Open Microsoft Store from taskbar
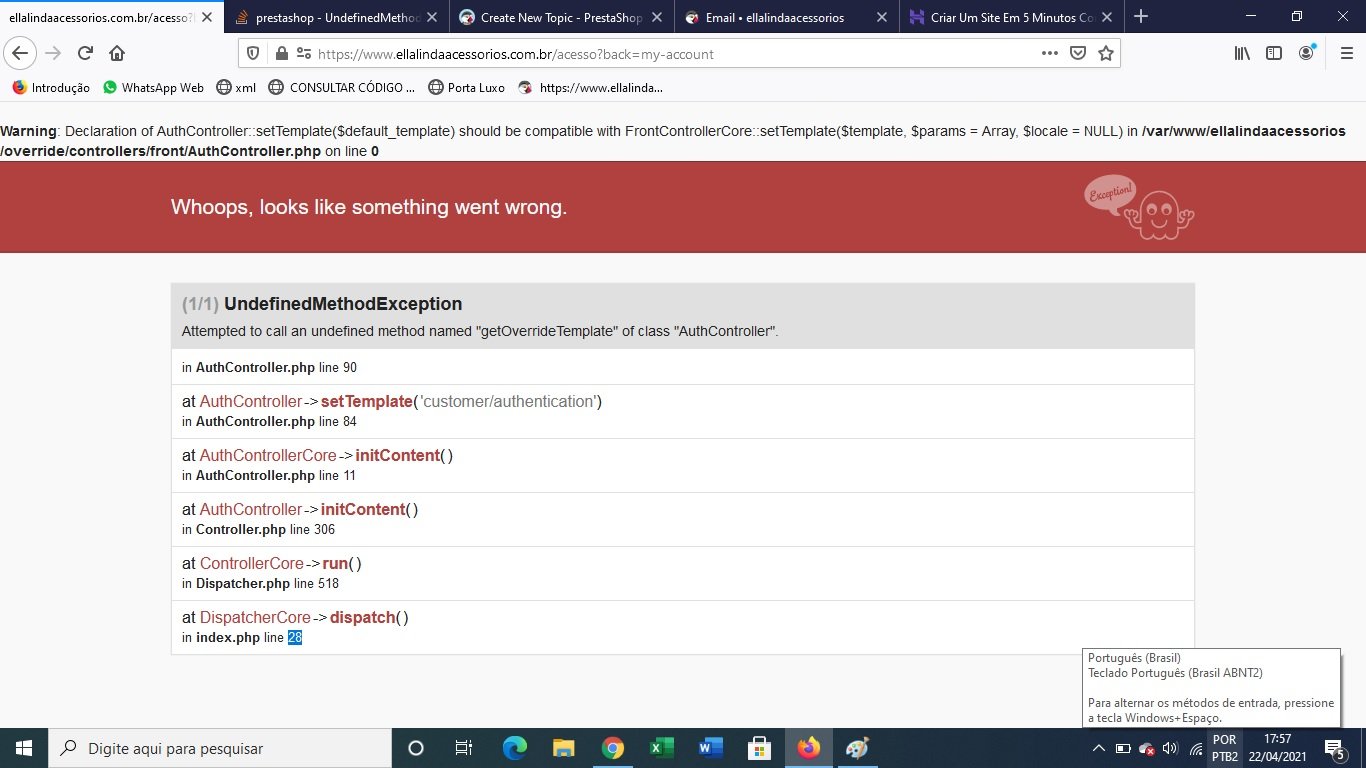 click(760, 748)
